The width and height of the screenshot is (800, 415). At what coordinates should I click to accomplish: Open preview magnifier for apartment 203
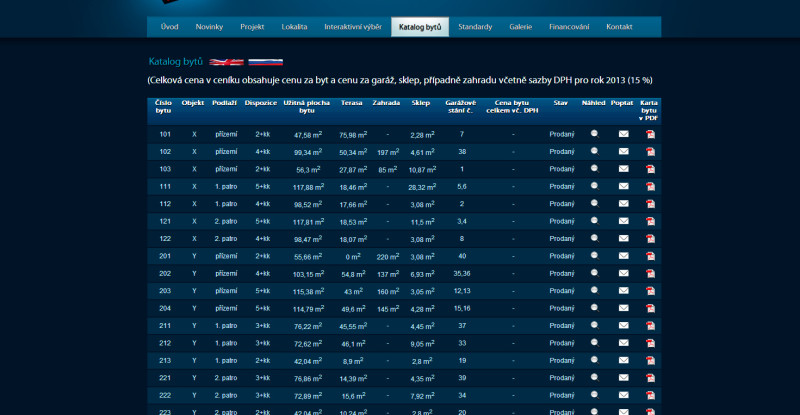pos(594,290)
